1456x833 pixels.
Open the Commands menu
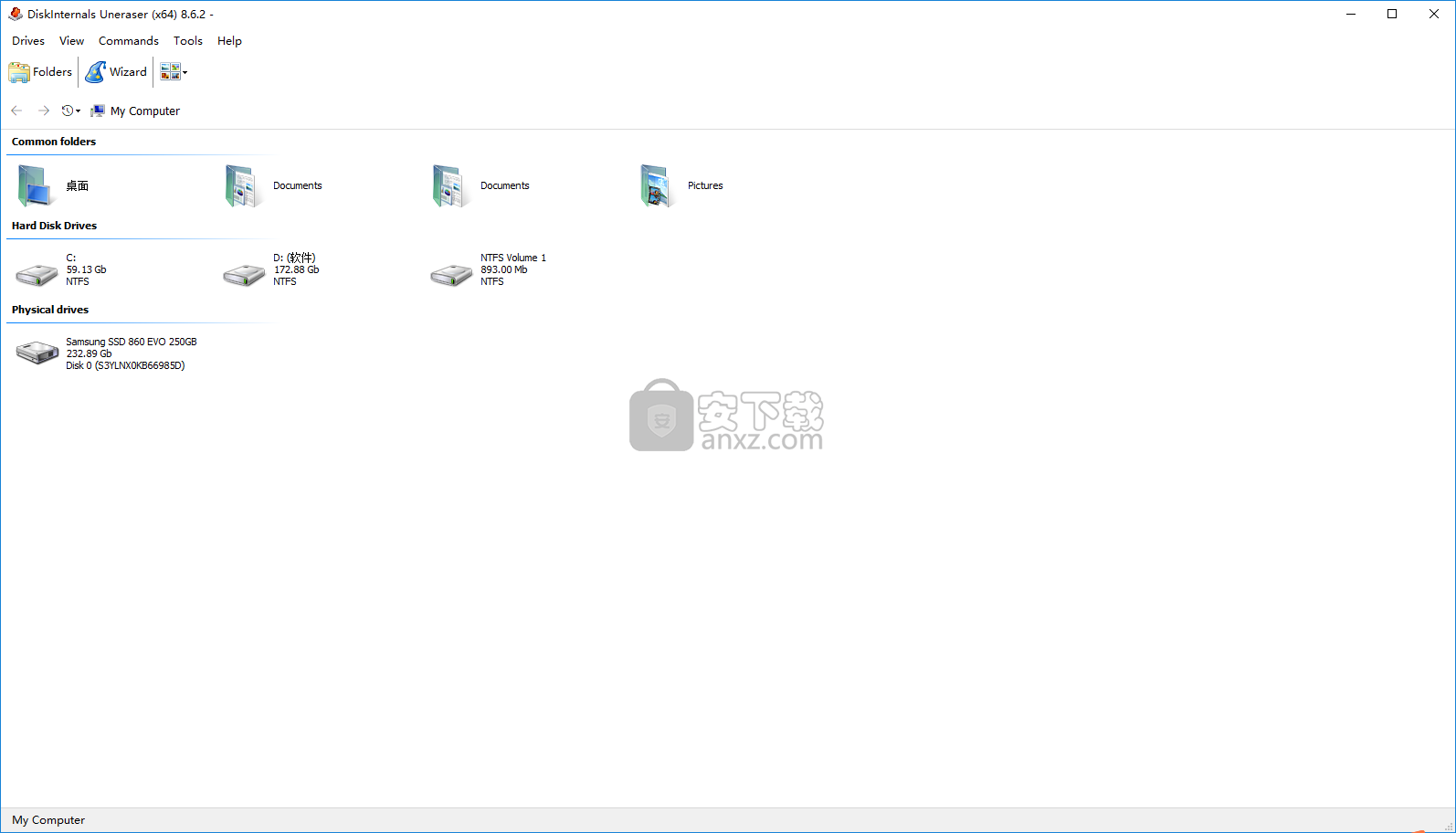[129, 41]
